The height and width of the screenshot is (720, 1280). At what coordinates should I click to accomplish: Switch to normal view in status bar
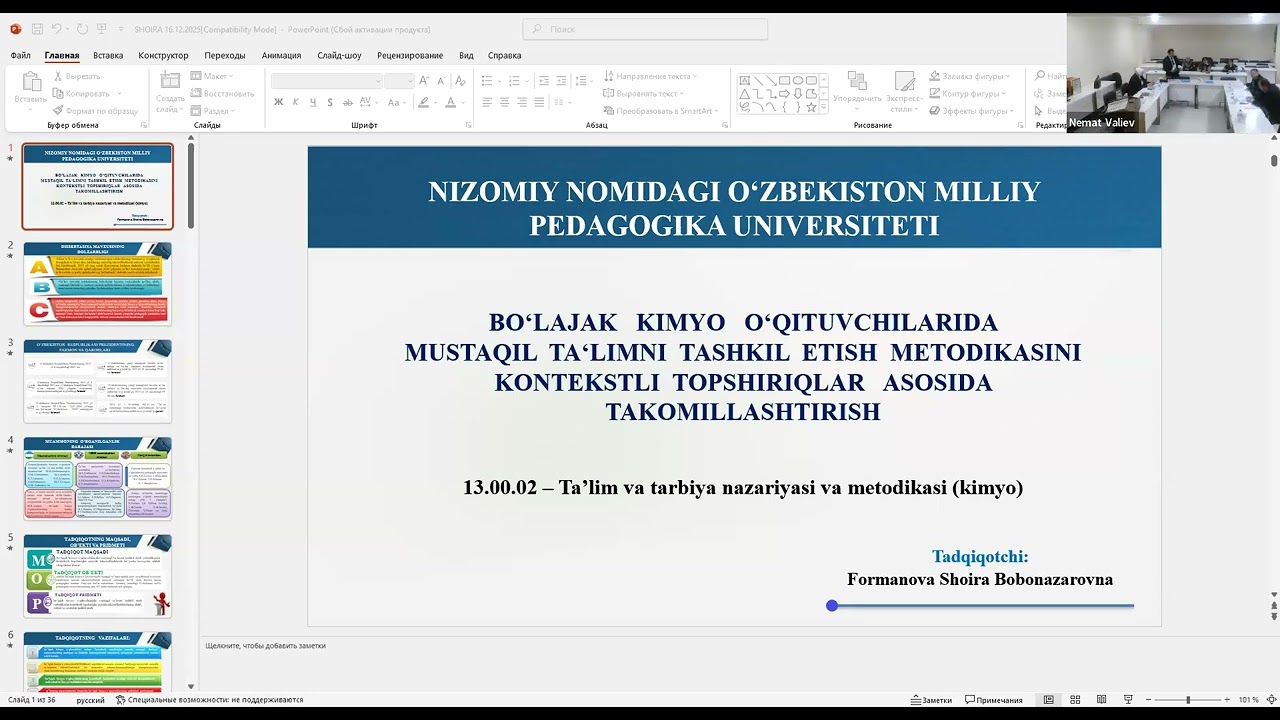(1048, 700)
